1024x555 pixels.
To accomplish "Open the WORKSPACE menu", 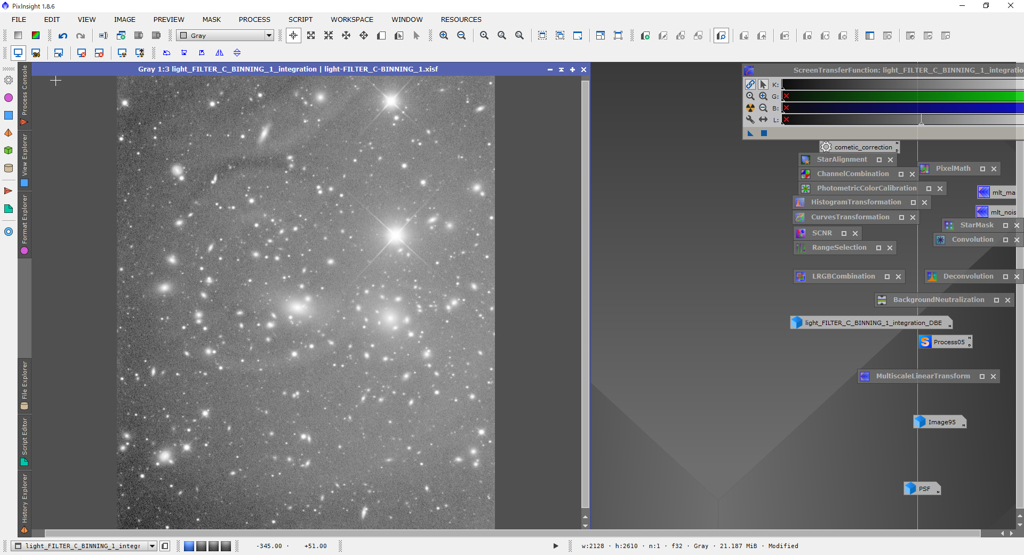I will [352, 20].
